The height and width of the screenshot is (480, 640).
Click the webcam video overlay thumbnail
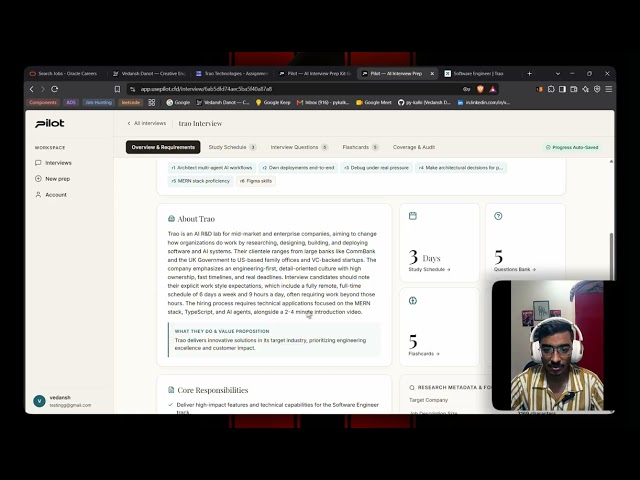tap(553, 345)
